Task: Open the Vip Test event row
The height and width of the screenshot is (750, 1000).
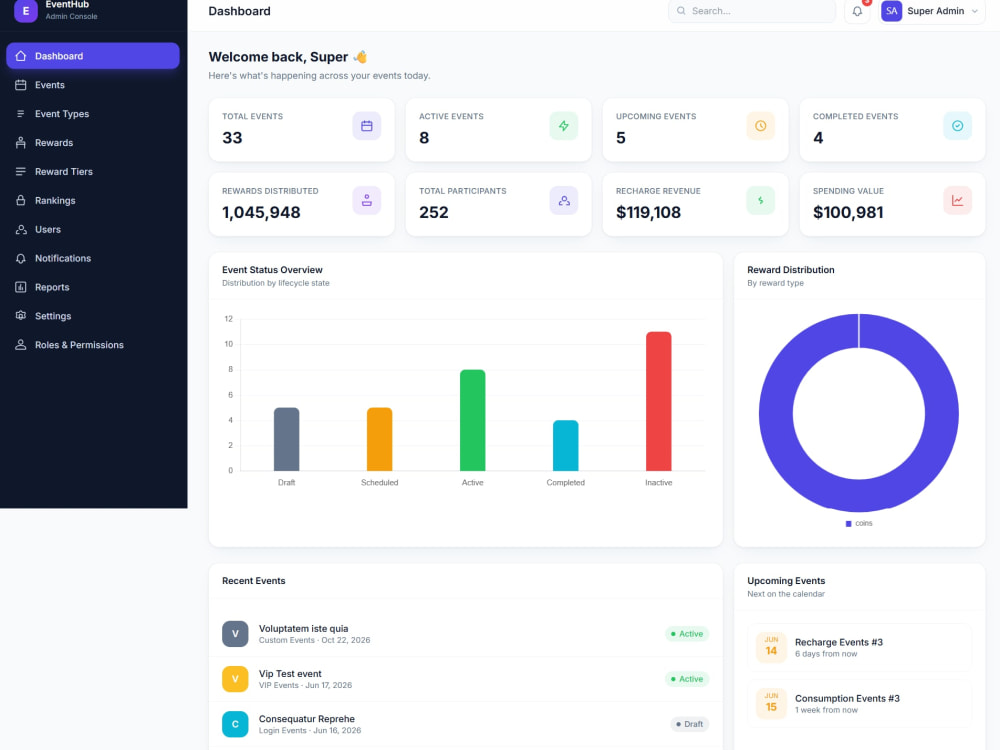Action: click(466, 679)
